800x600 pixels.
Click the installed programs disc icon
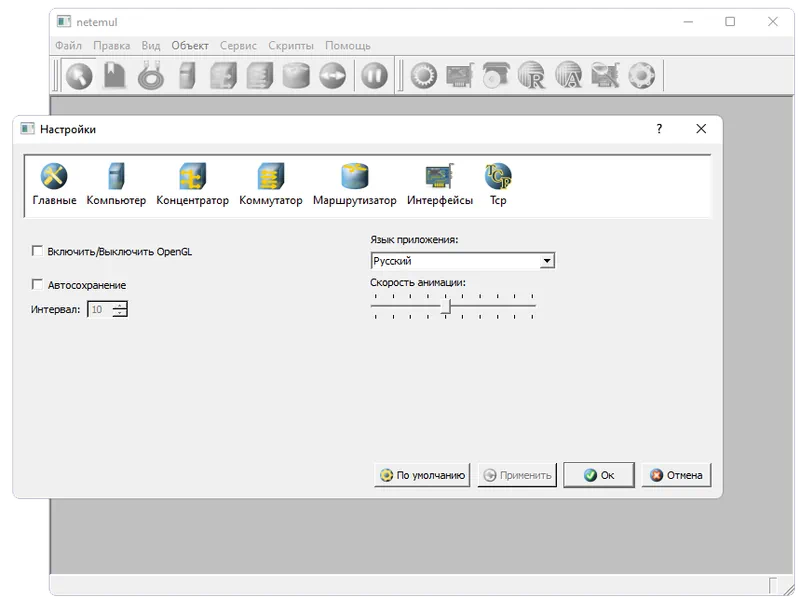coord(495,76)
